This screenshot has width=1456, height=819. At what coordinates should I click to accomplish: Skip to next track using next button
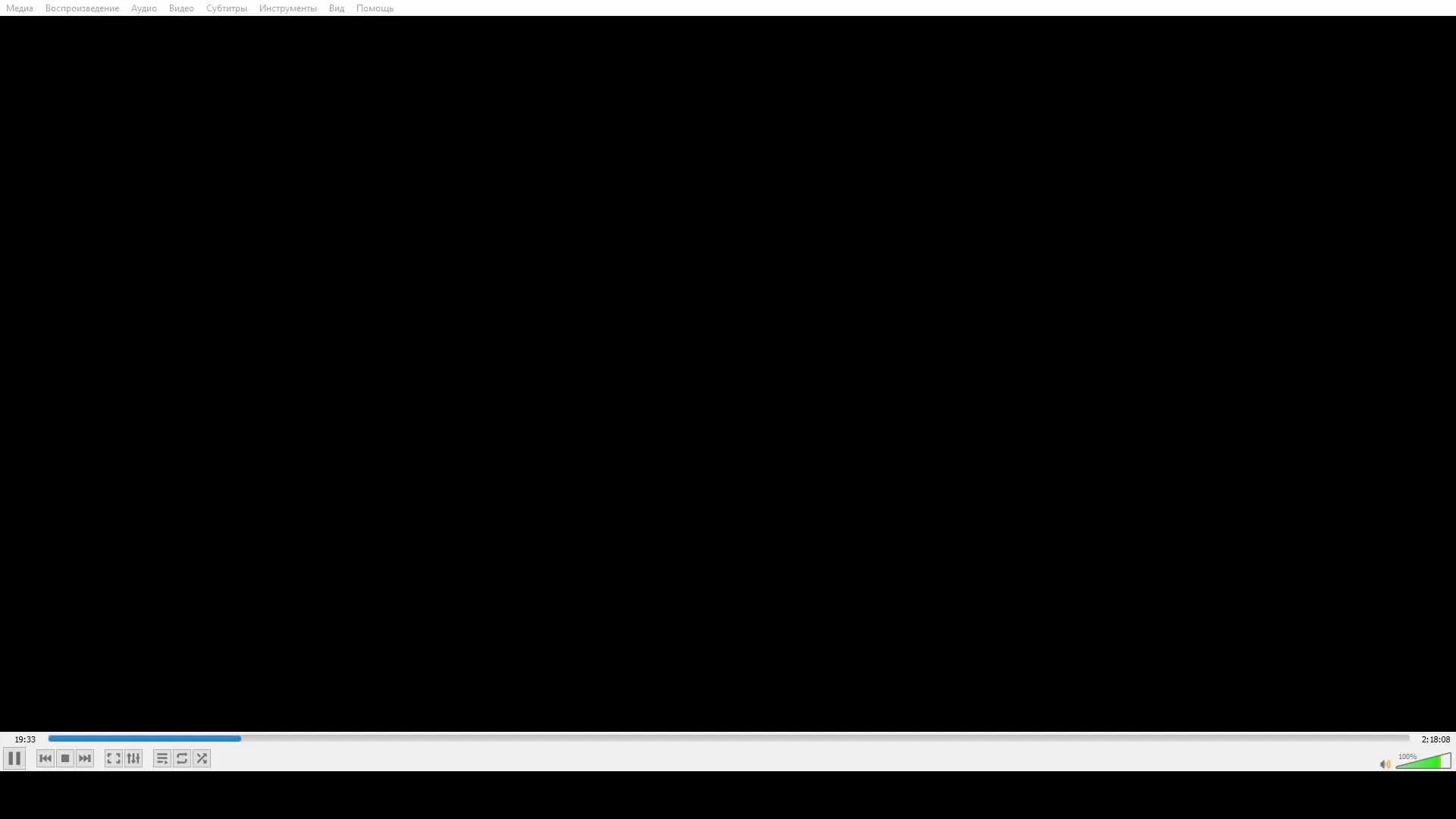pyautogui.click(x=85, y=758)
